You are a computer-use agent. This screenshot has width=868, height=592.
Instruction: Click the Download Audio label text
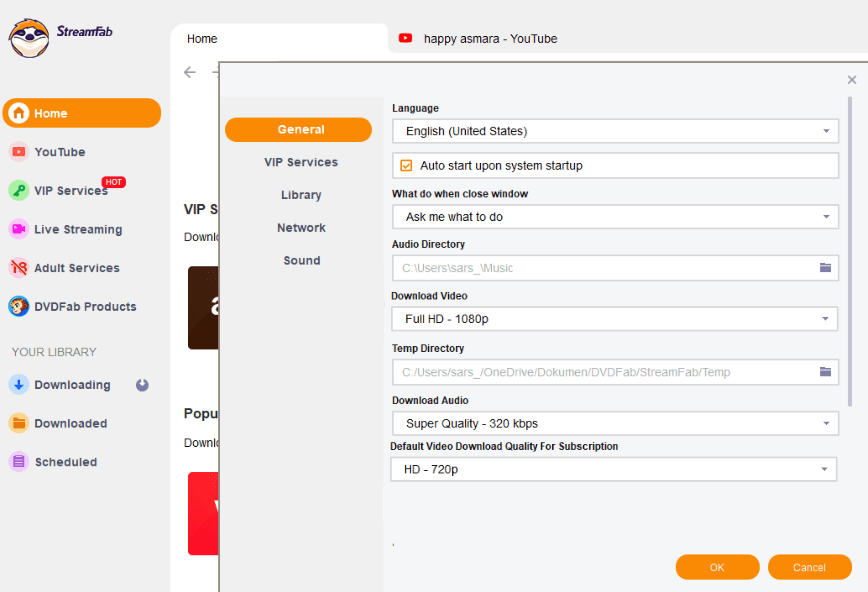pyautogui.click(x=430, y=400)
